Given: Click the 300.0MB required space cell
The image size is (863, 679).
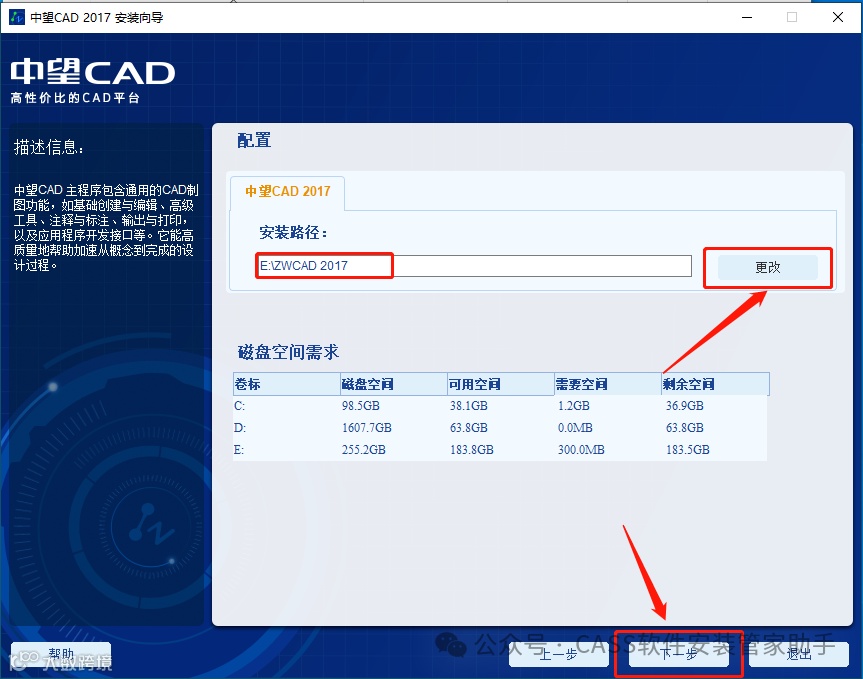Looking at the screenshot, I should coord(581,450).
